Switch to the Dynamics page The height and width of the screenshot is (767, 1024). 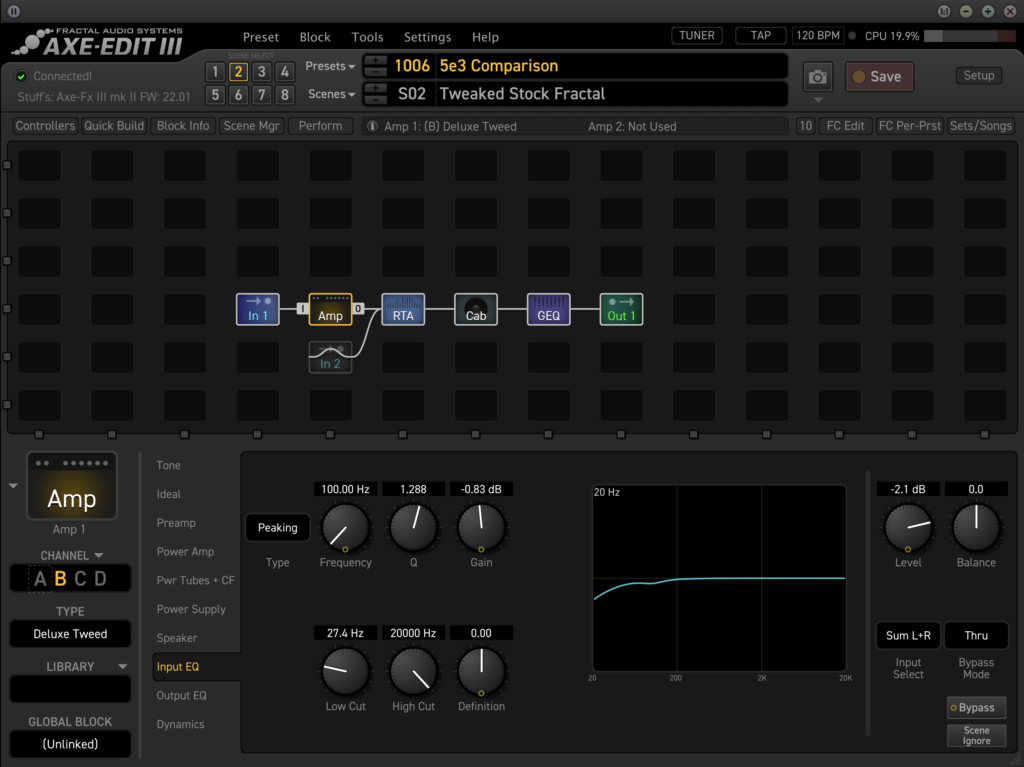[x=180, y=725]
